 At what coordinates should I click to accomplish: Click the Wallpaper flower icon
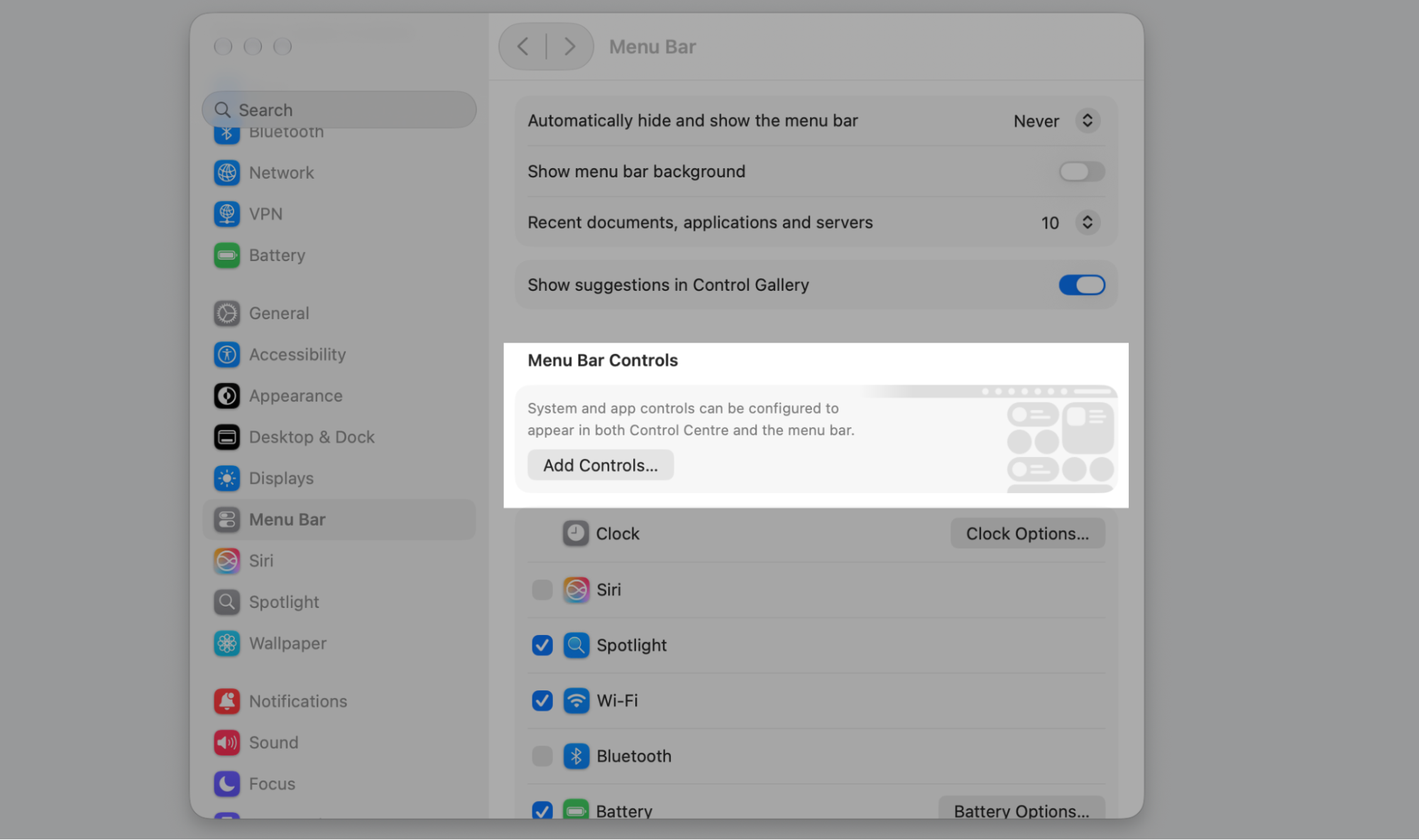[x=226, y=643]
